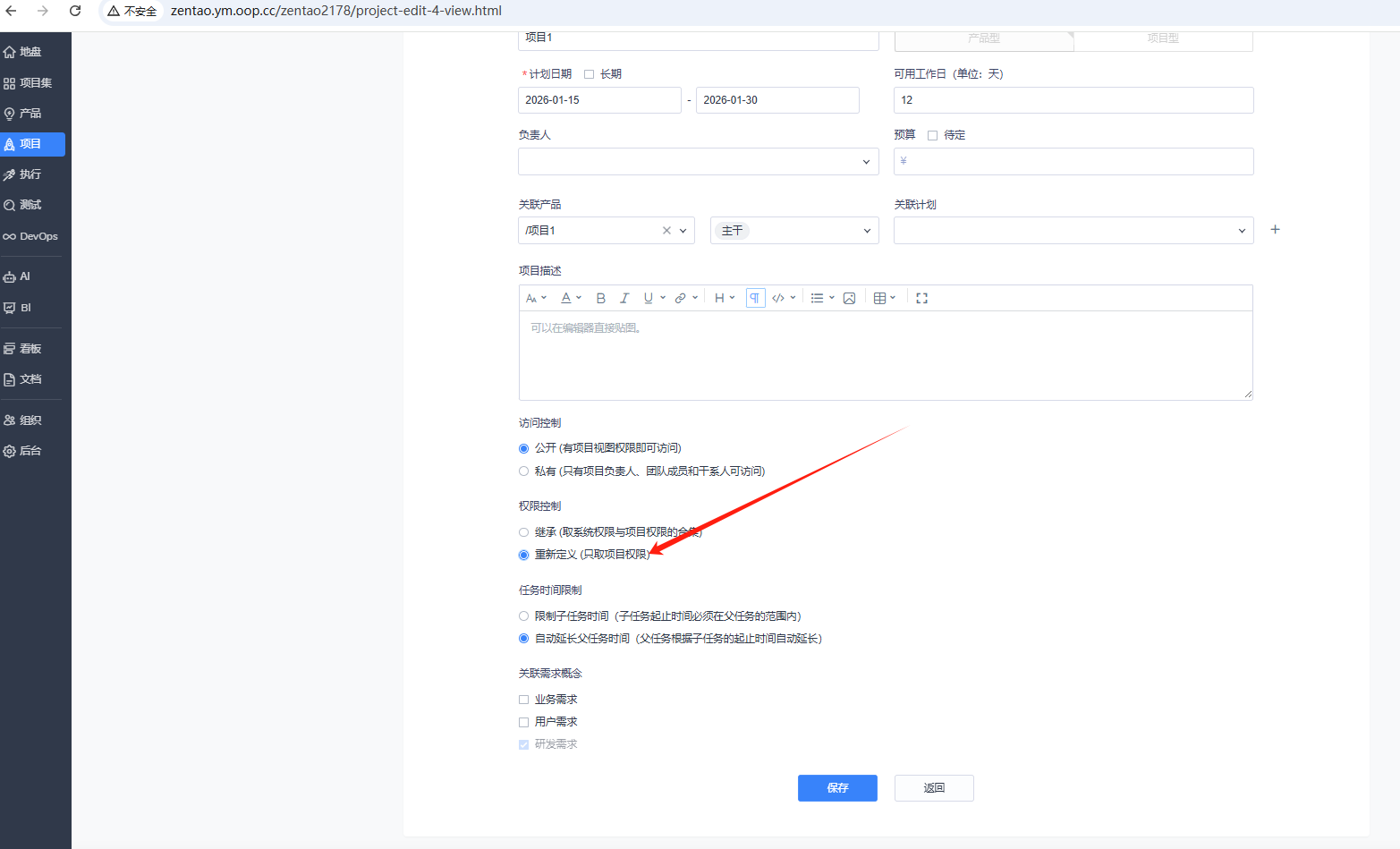This screenshot has width=1400, height=849.
Task: Check the 业务需求 checkbox
Action: click(524, 700)
